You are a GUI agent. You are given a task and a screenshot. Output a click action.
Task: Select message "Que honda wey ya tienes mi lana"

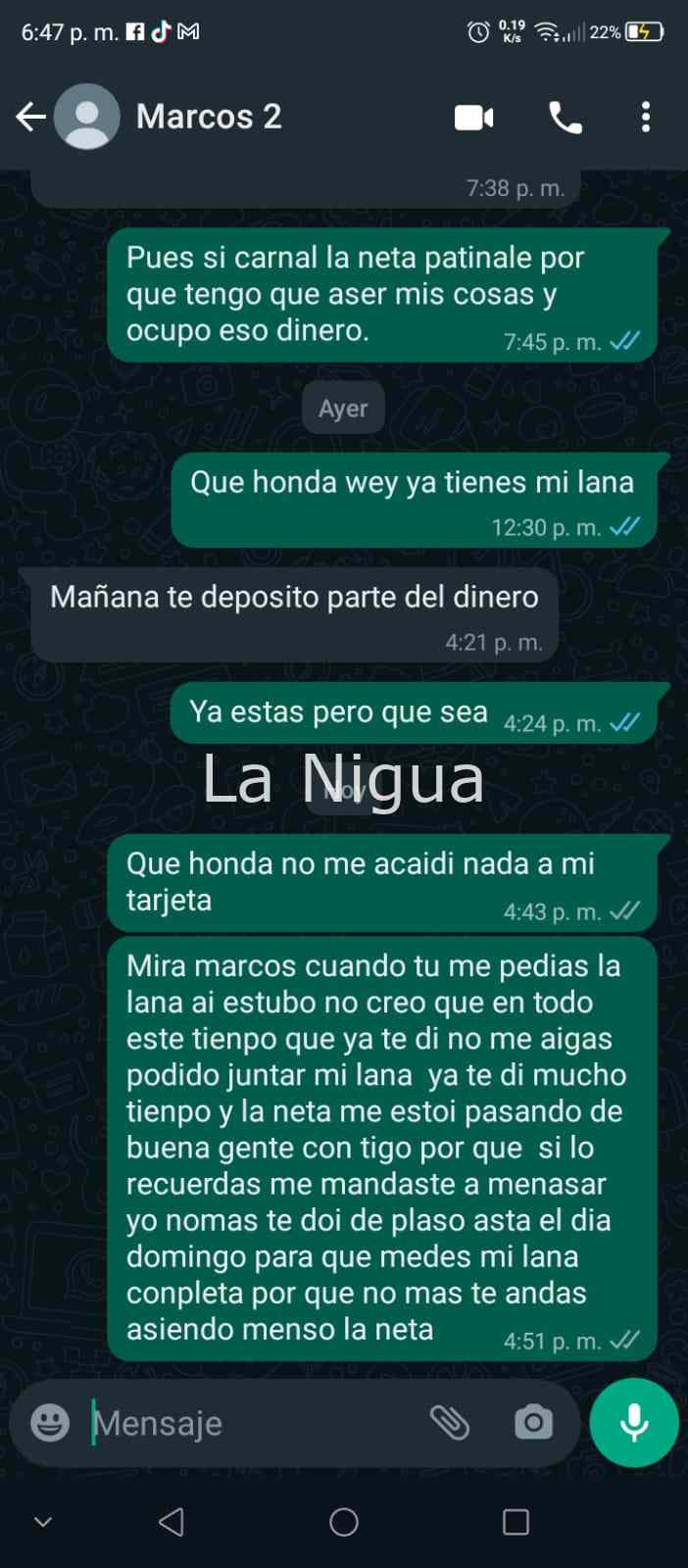tap(415, 500)
